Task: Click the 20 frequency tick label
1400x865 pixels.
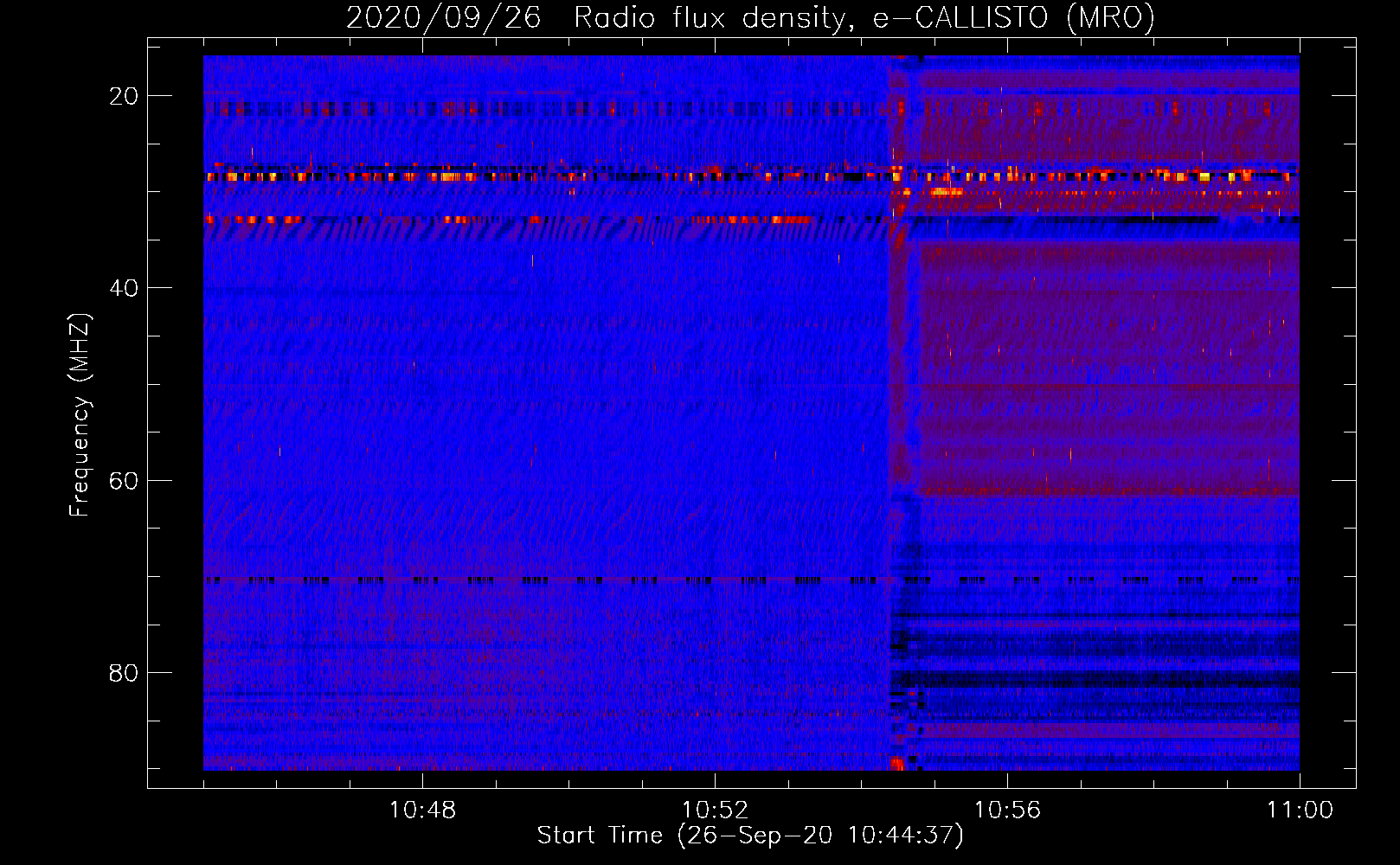Action: (x=124, y=96)
